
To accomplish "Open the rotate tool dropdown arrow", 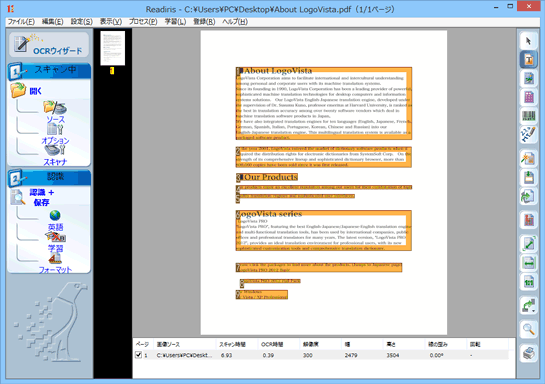I will (x=534, y=311).
